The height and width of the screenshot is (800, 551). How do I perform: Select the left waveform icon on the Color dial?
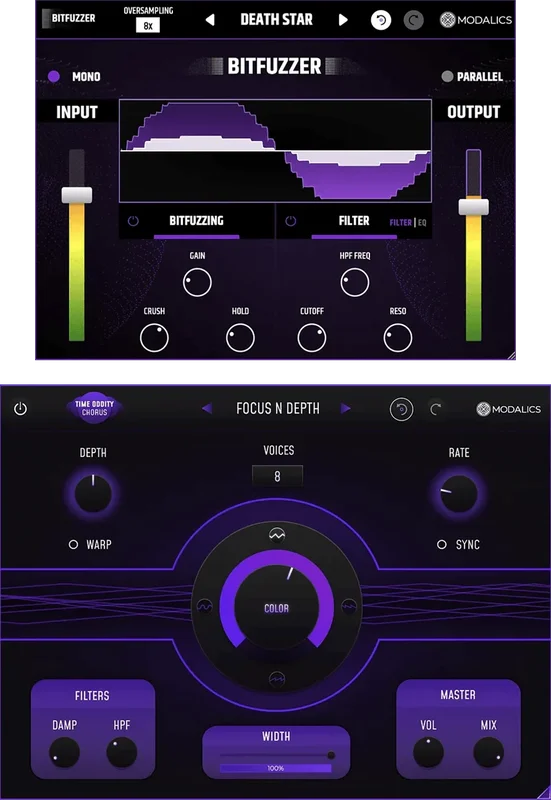[x=205, y=606]
